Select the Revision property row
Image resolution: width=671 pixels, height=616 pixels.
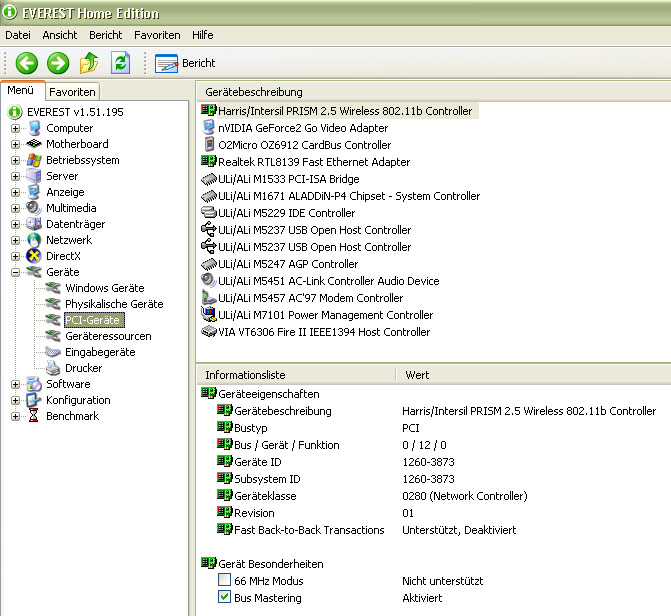pyautogui.click(x=315, y=513)
